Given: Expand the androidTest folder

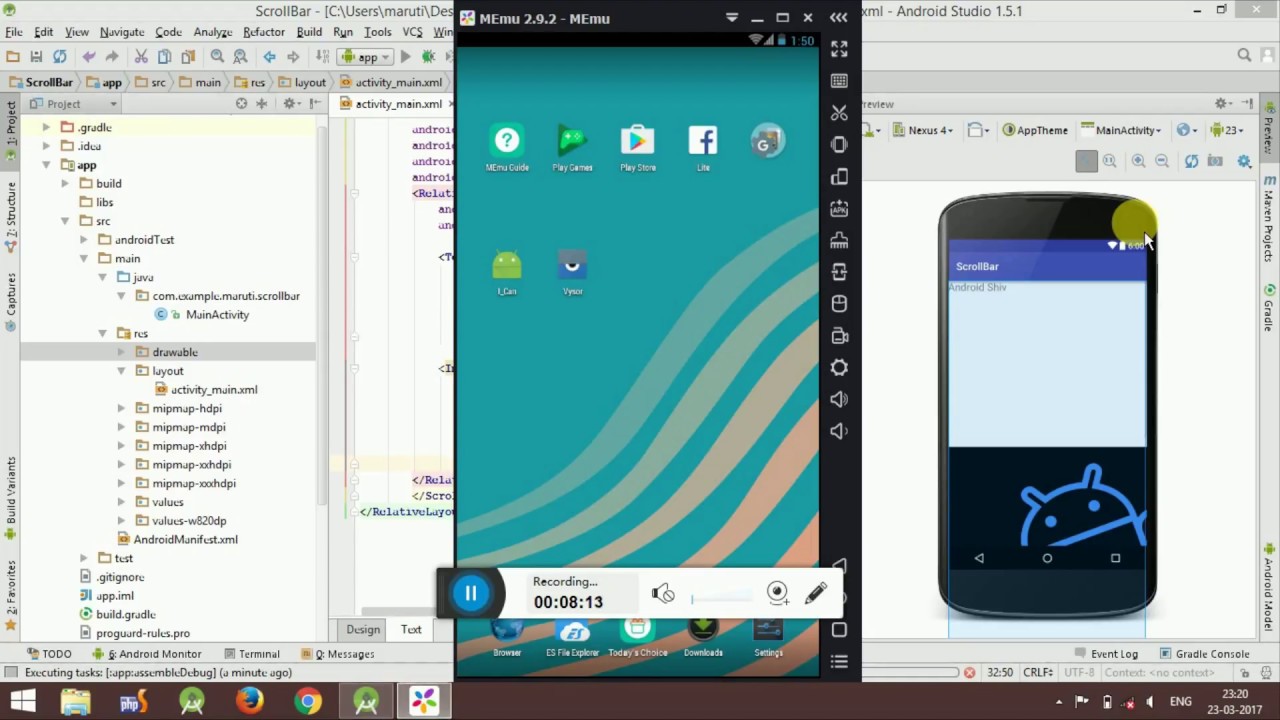Looking at the screenshot, I should tap(84, 240).
